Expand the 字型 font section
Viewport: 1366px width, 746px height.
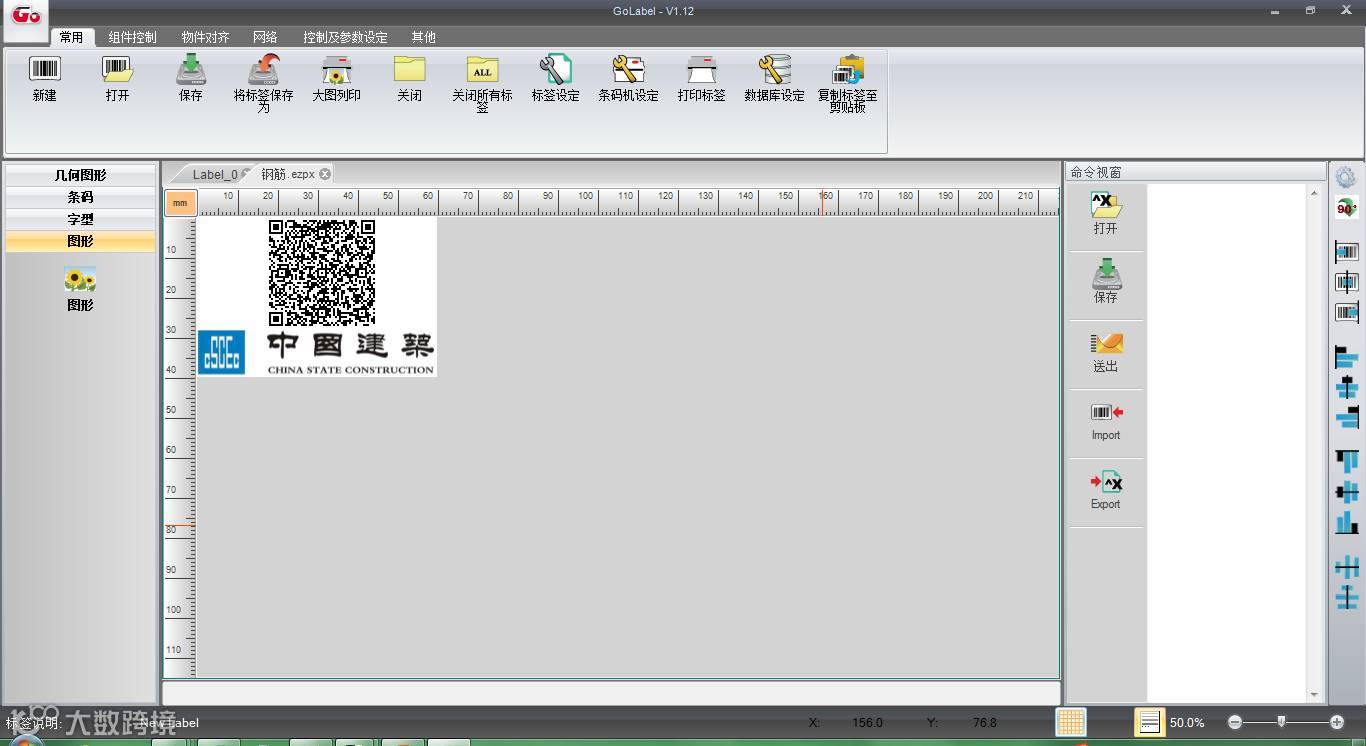pos(80,219)
